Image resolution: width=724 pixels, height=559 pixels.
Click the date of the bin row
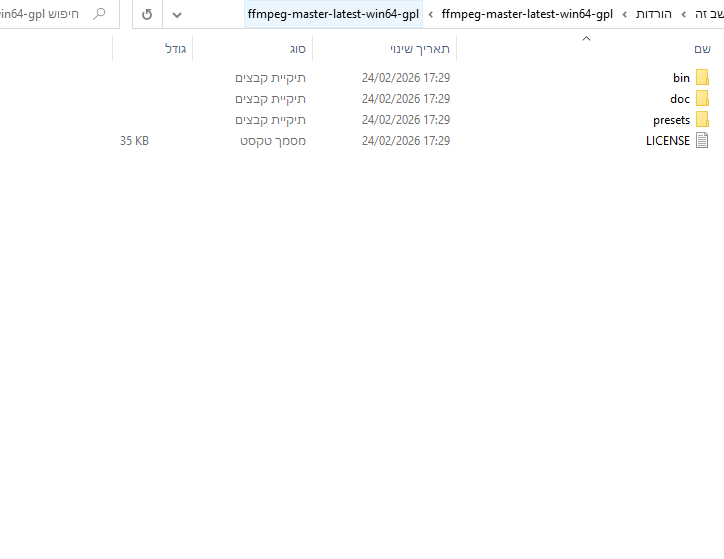coord(406,78)
